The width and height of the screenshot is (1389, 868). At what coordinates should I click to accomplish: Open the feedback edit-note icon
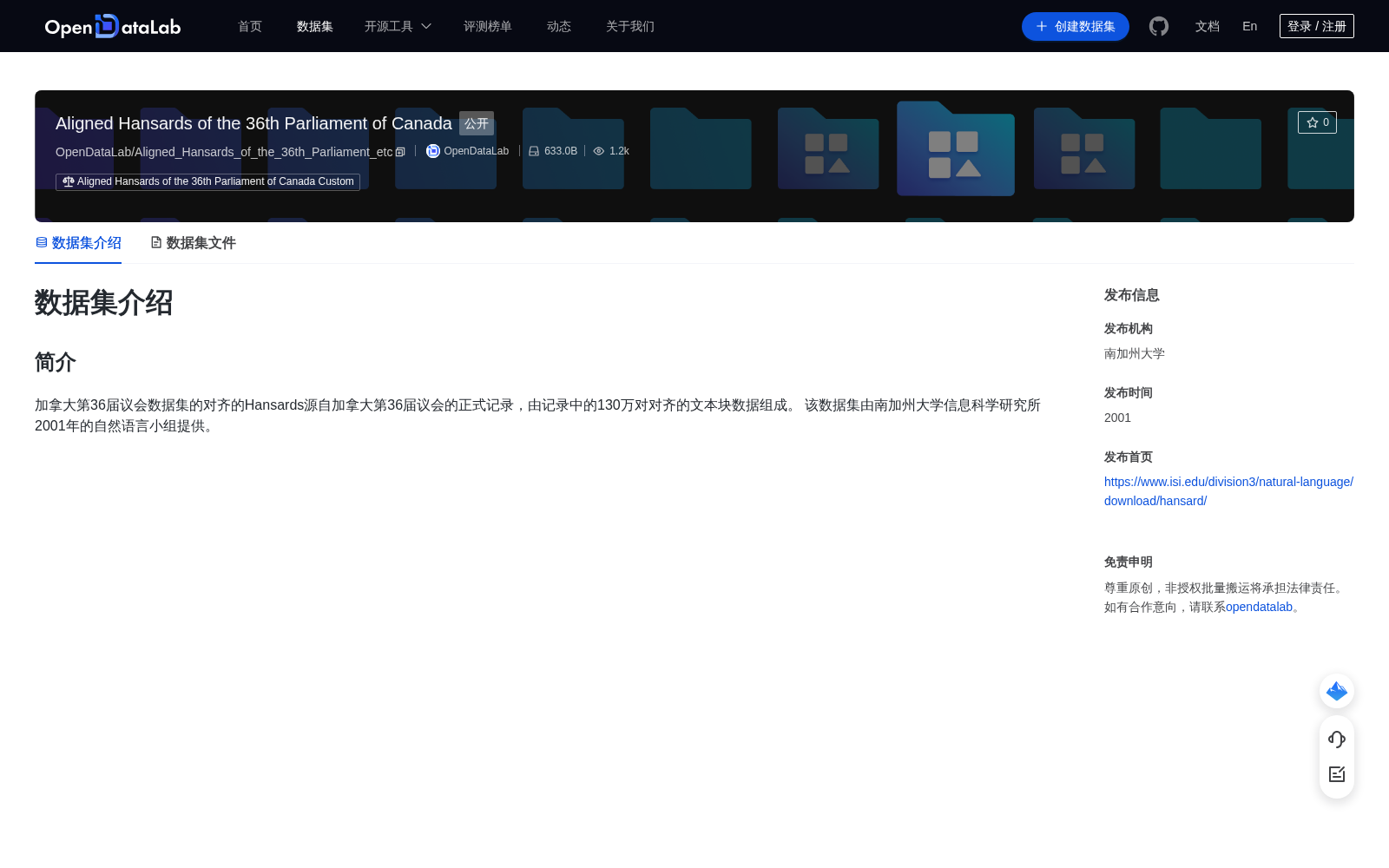click(1337, 774)
